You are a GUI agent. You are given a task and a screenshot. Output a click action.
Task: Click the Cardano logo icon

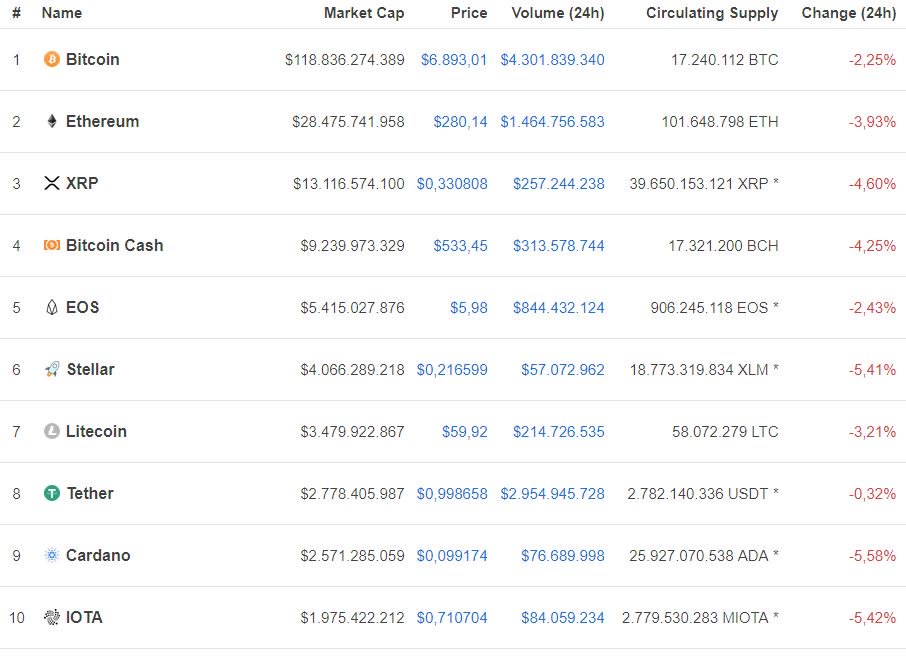click(51, 555)
